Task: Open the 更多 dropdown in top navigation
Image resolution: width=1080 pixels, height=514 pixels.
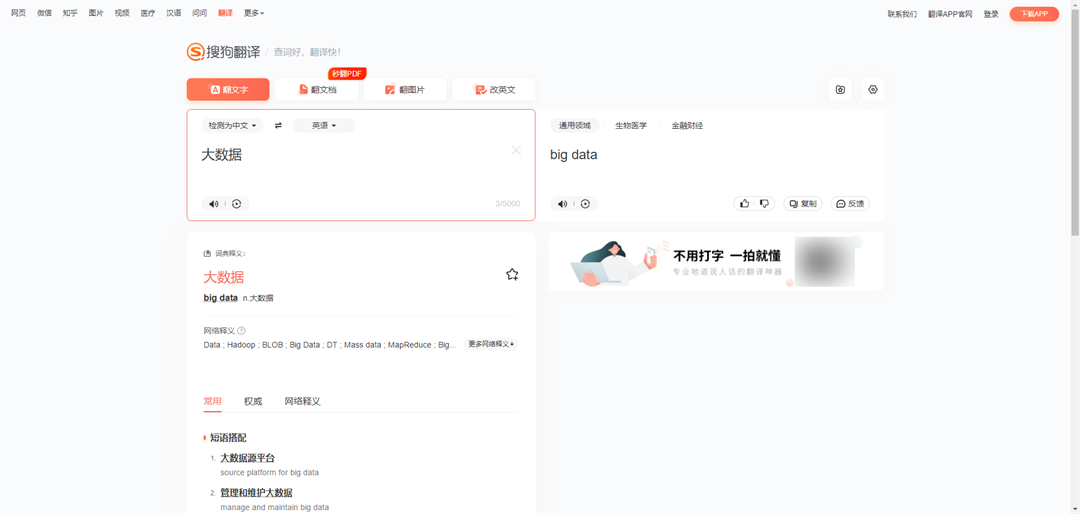Action: coord(254,13)
